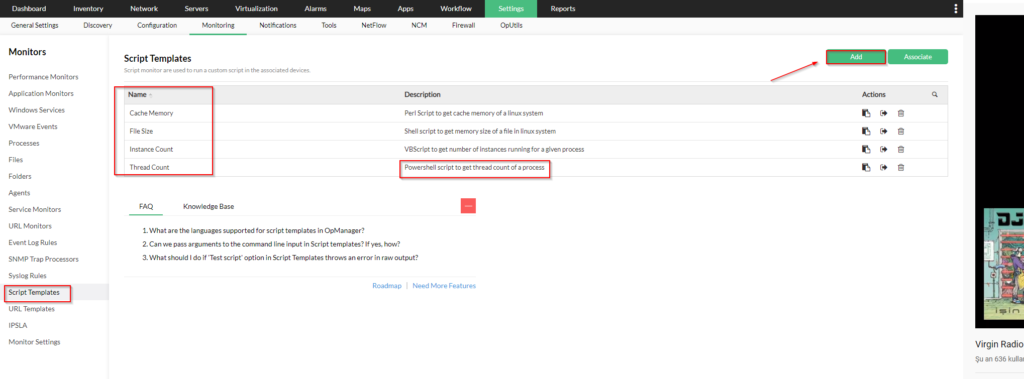Delete the Instance Count script template
1024x379 pixels.
click(x=901, y=150)
